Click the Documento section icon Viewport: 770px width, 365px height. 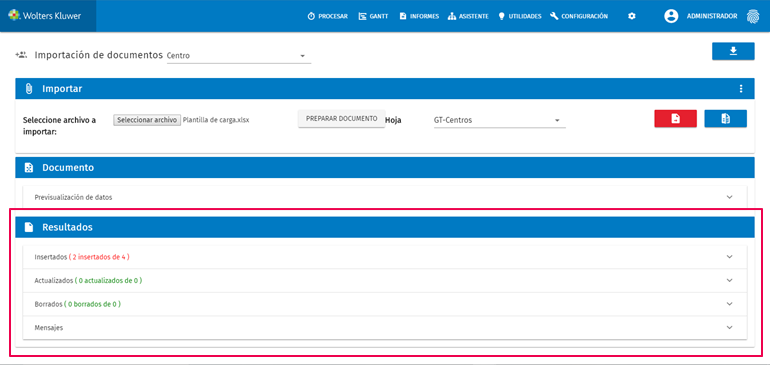29,168
